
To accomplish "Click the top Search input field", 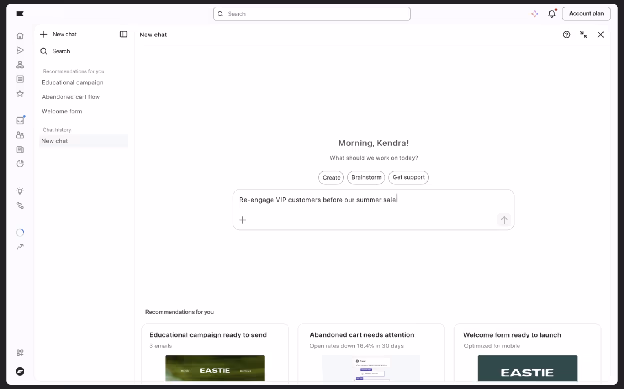I will click(x=312, y=14).
